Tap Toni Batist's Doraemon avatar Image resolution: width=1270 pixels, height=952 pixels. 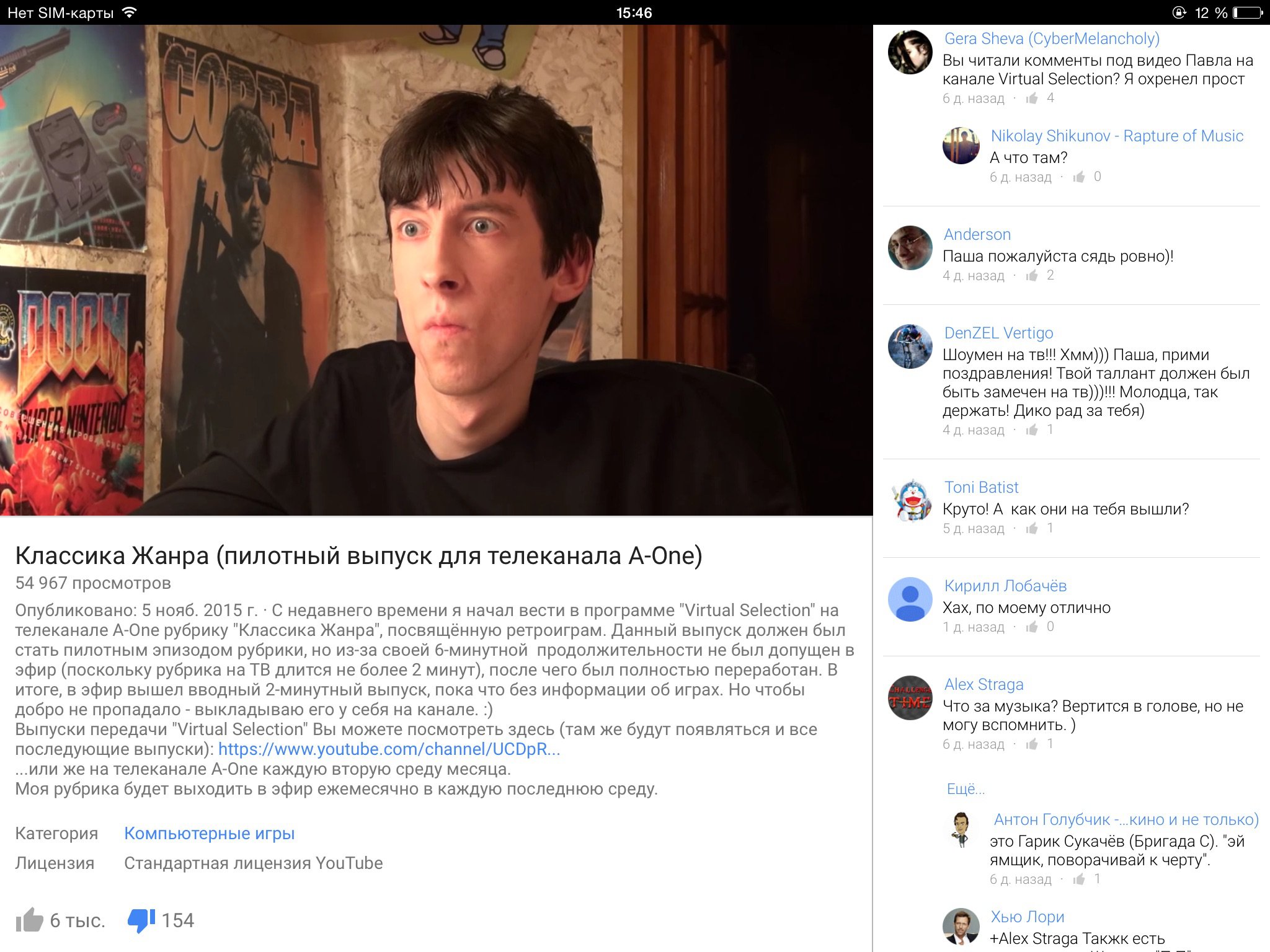click(x=910, y=501)
